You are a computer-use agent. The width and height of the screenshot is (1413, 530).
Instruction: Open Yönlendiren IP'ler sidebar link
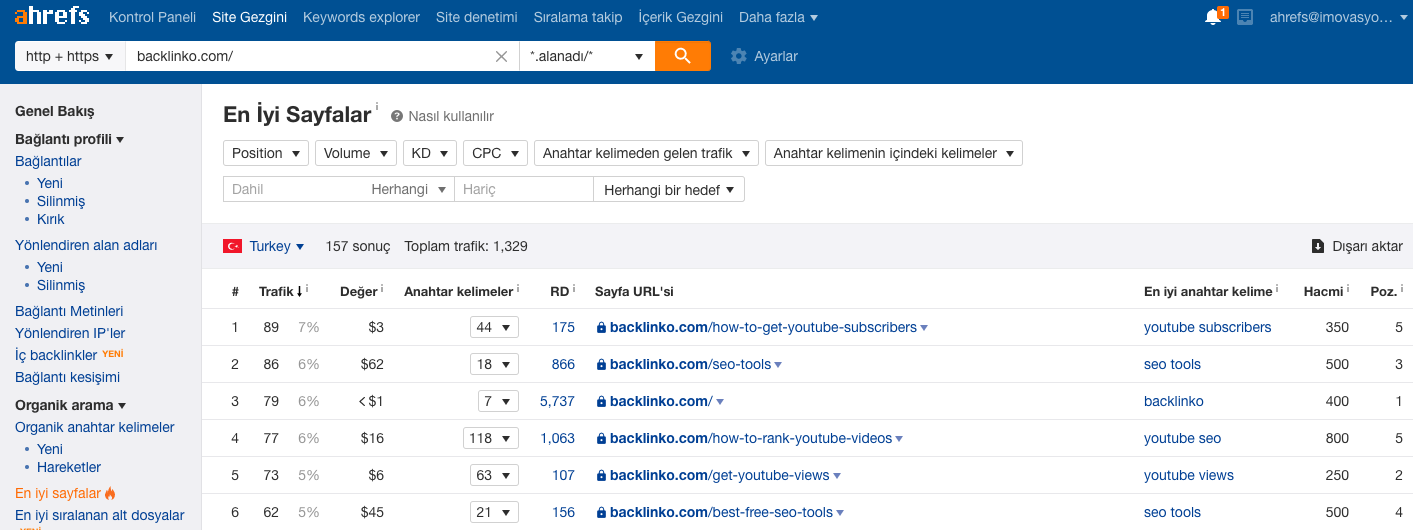[x=70, y=333]
